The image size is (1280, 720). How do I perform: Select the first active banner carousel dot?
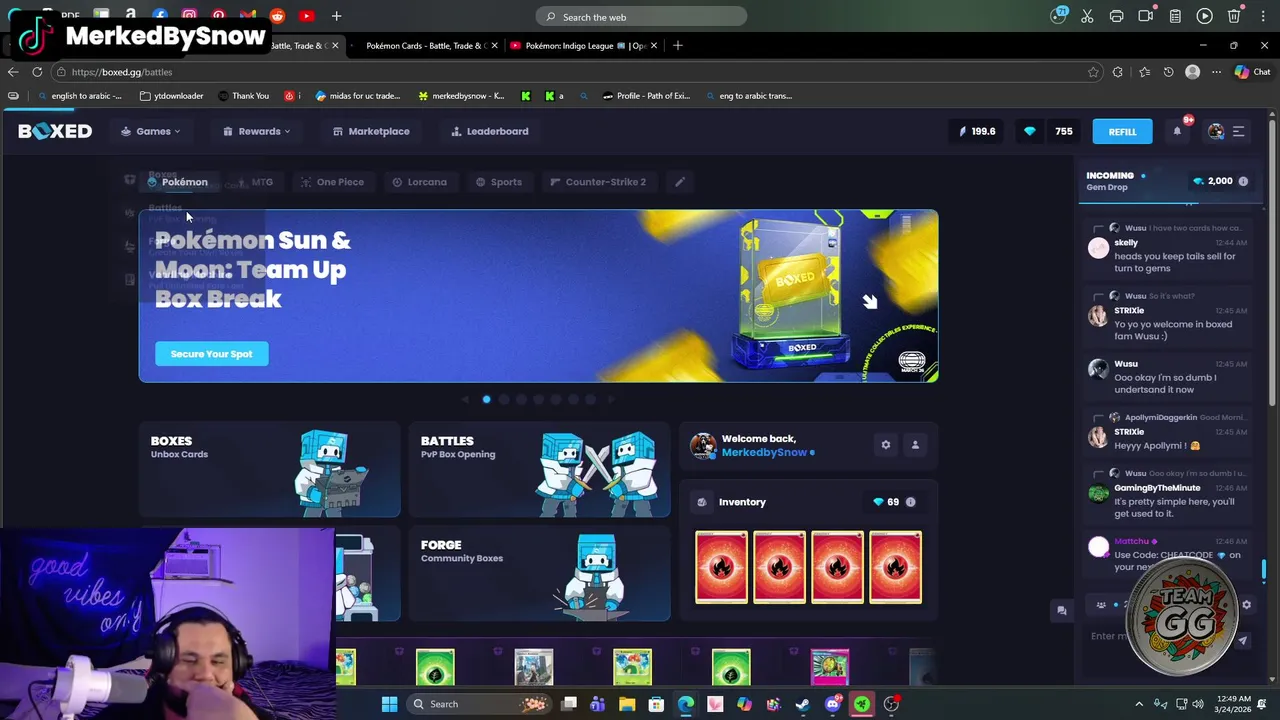[x=486, y=399]
